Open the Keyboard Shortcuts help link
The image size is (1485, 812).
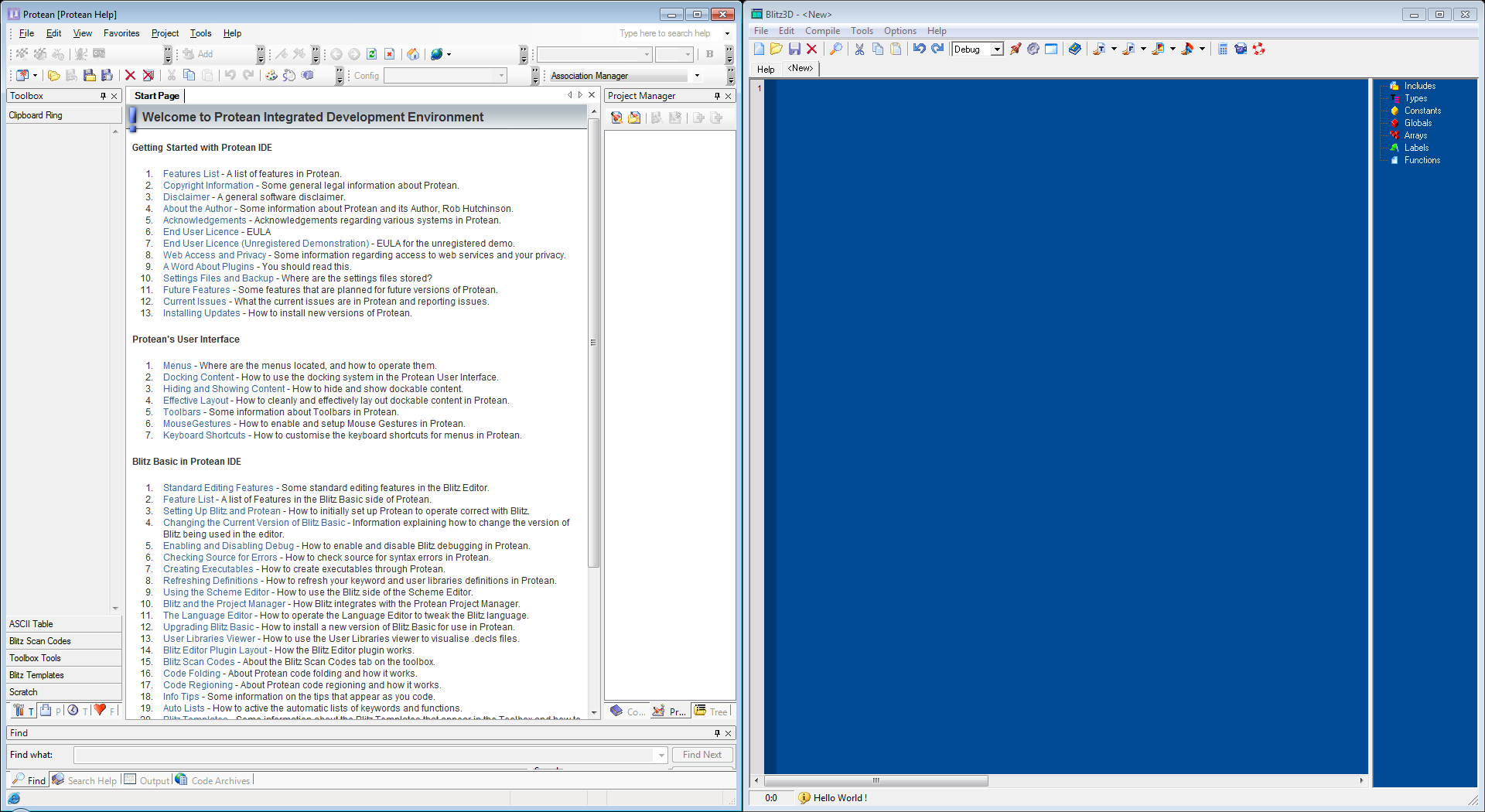tap(204, 435)
